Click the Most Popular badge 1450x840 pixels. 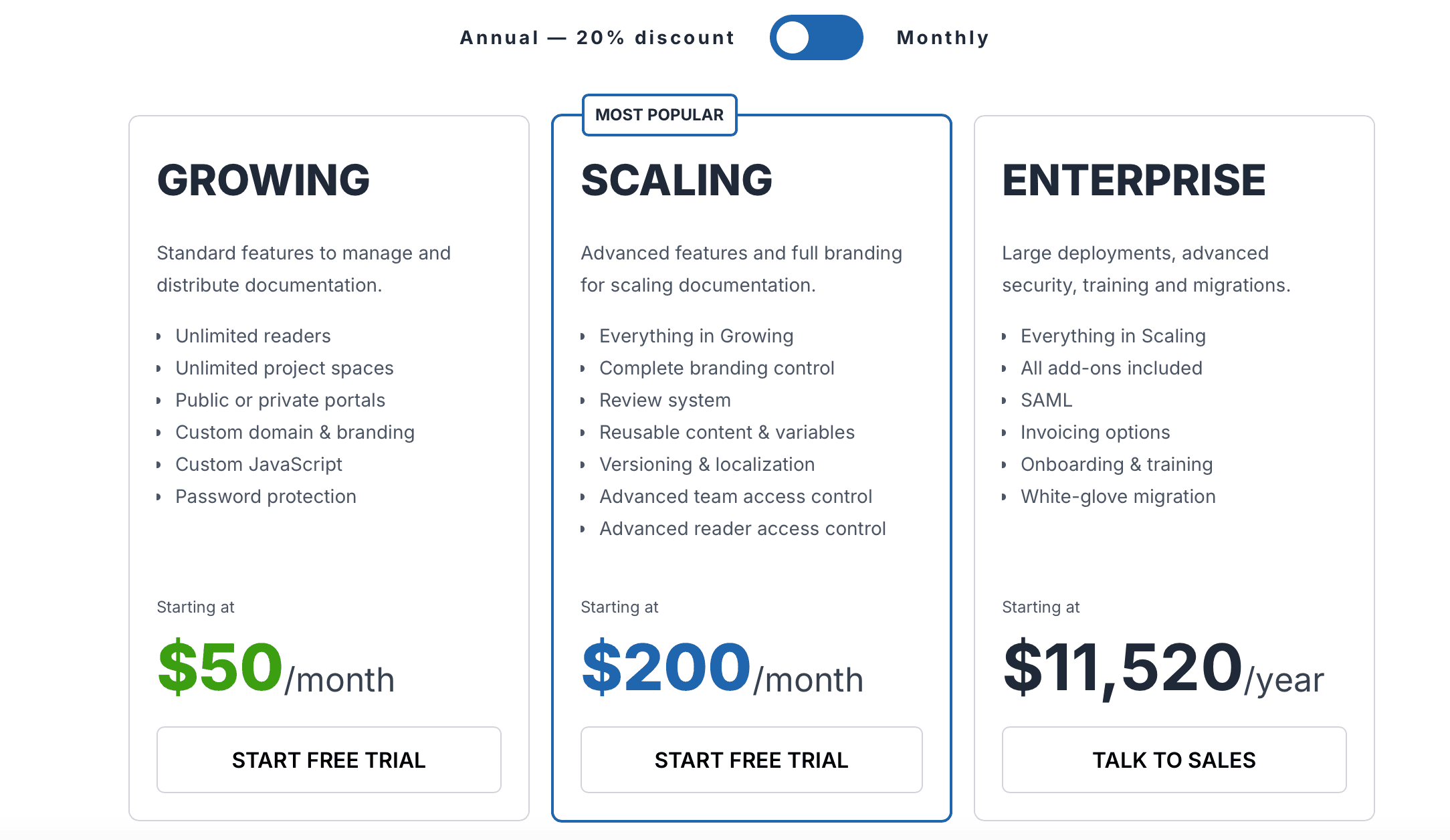tap(659, 115)
